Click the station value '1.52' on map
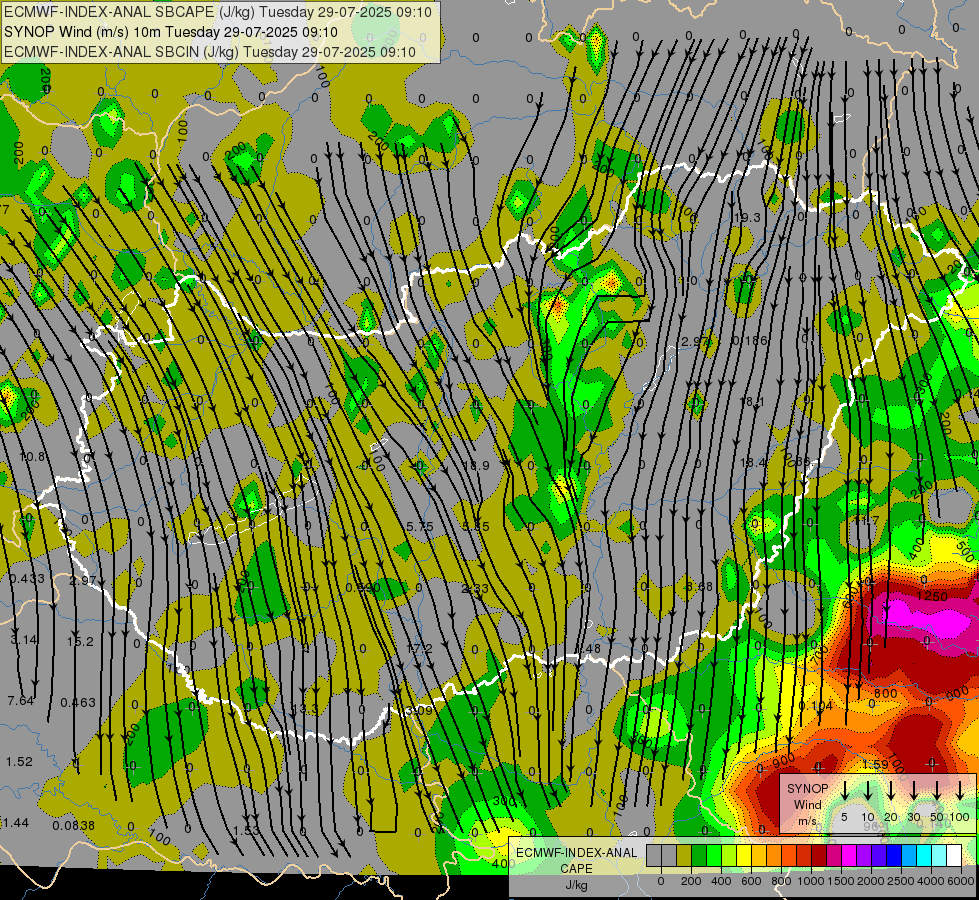 [19, 762]
